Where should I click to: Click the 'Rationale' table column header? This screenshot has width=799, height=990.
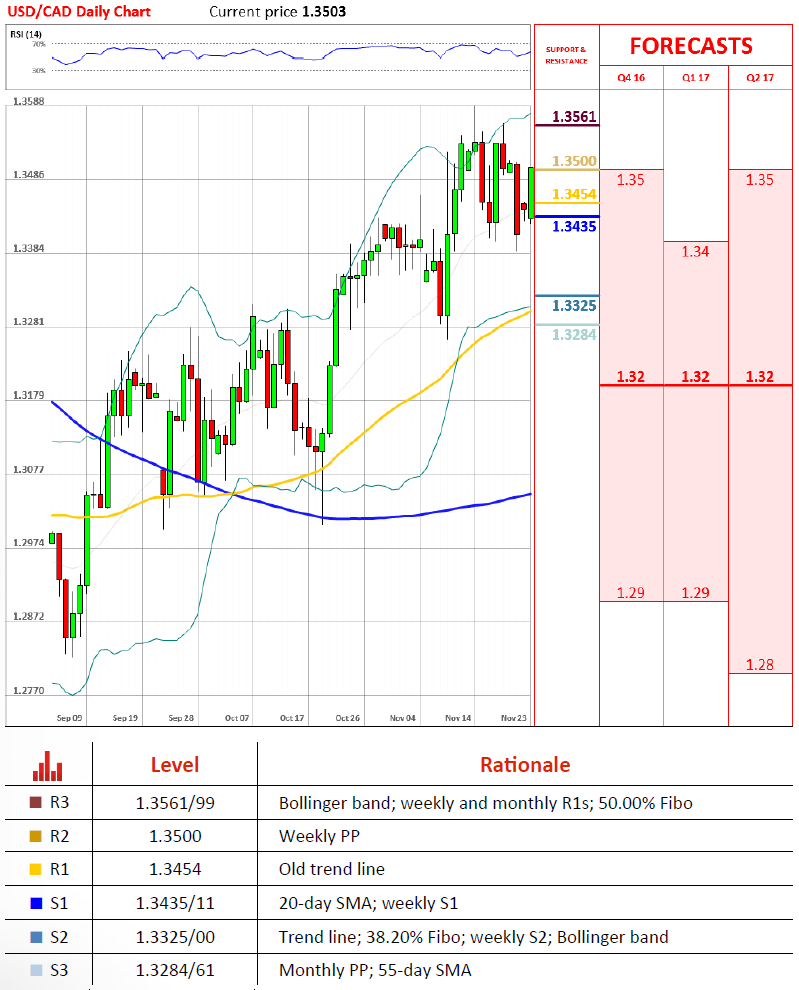click(x=525, y=765)
